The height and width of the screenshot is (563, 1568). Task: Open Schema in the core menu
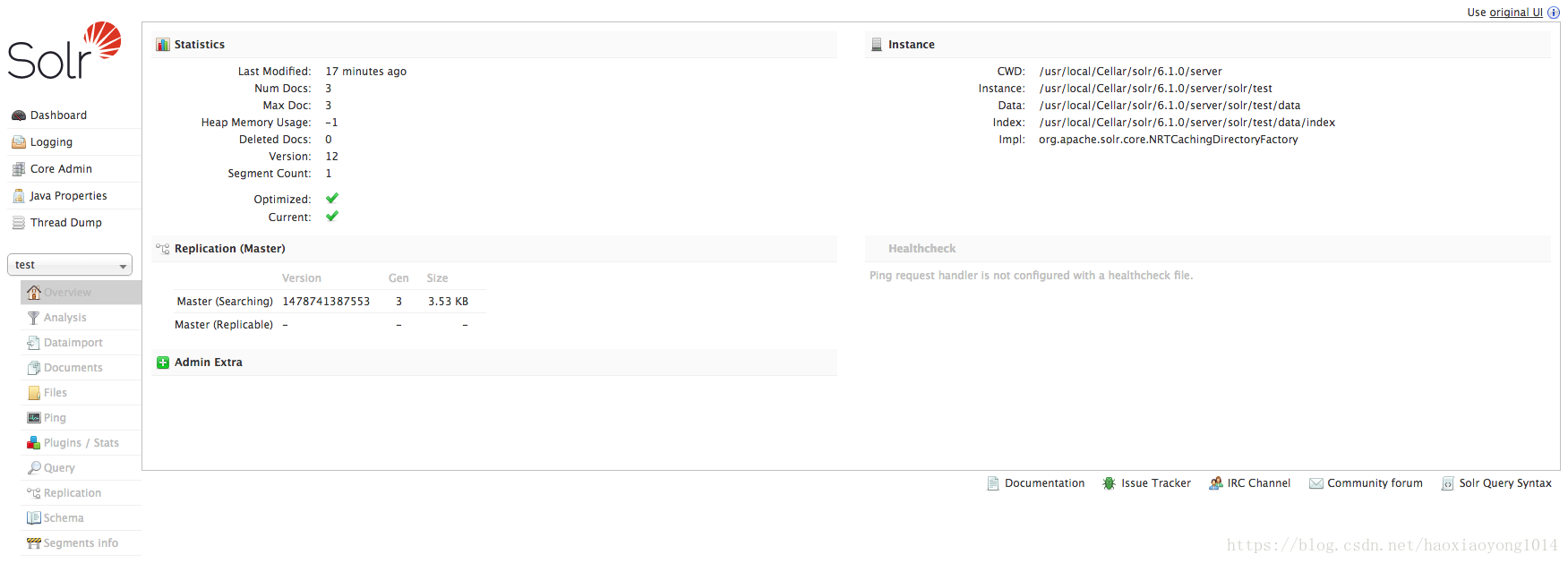(64, 518)
